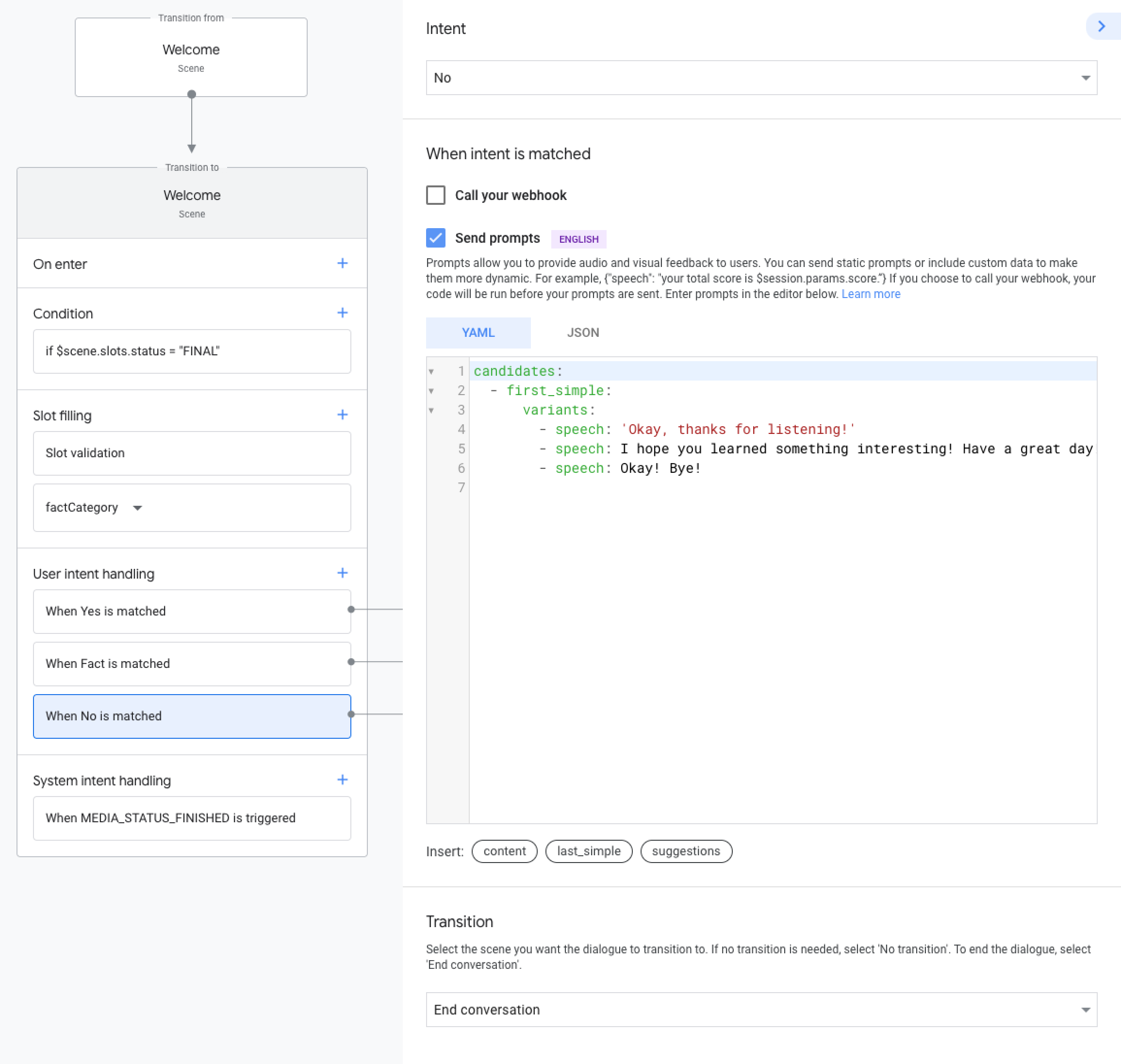Insert the suggestions chip
The image size is (1121, 1064).
(x=686, y=851)
